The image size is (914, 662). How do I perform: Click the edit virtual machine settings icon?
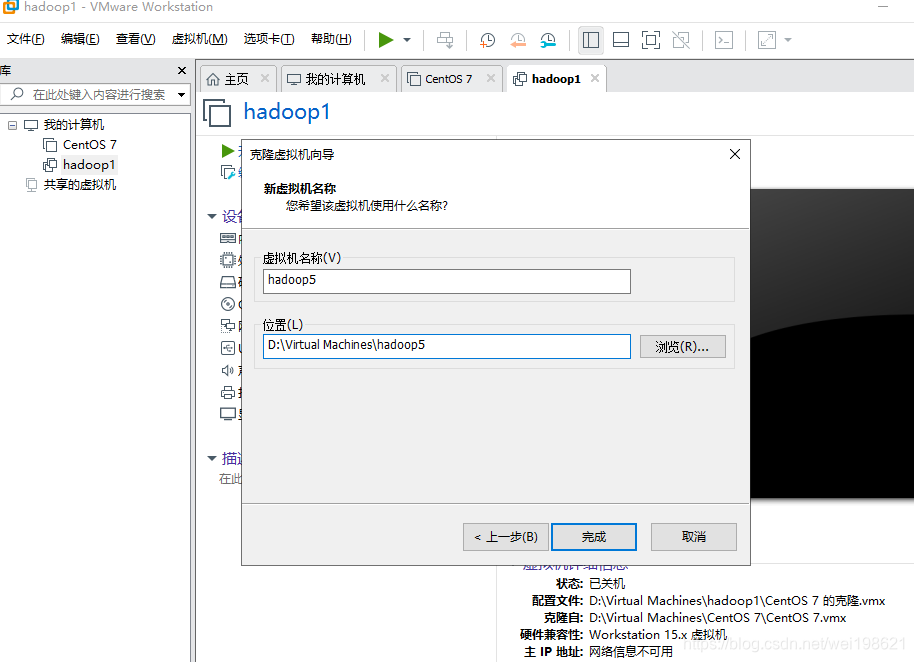click(228, 172)
